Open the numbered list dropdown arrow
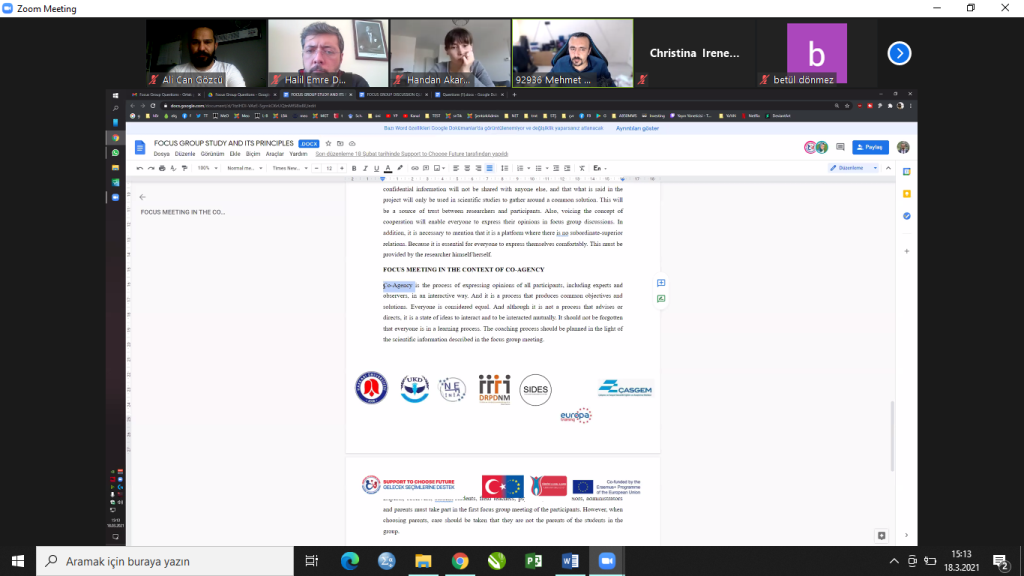 tap(528, 168)
